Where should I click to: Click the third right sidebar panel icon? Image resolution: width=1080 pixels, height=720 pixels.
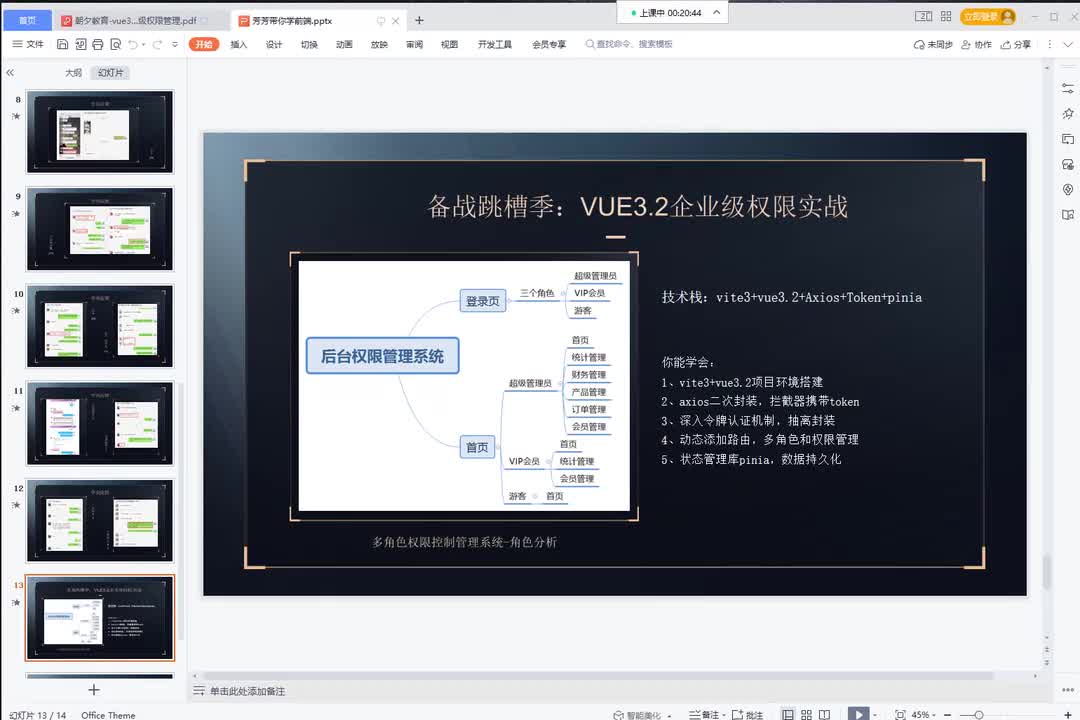click(1068, 139)
